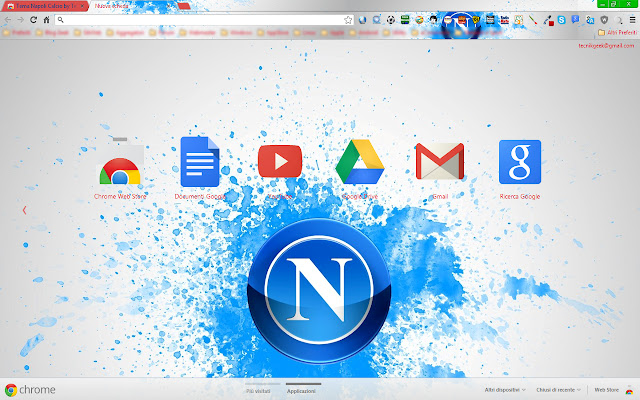The image size is (640, 400).
Task: Open the translate extension icon
Action: click(x=590, y=20)
